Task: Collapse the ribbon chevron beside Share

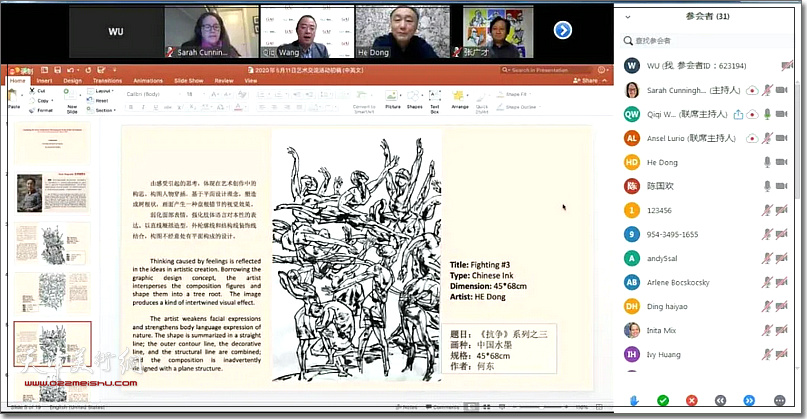Action: point(605,81)
